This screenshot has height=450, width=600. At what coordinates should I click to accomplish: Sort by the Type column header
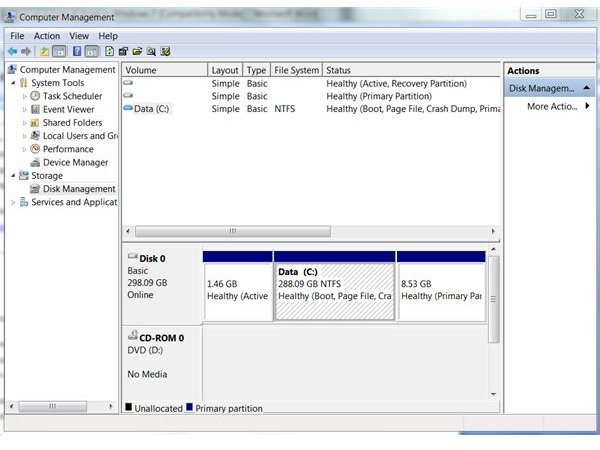[256, 70]
